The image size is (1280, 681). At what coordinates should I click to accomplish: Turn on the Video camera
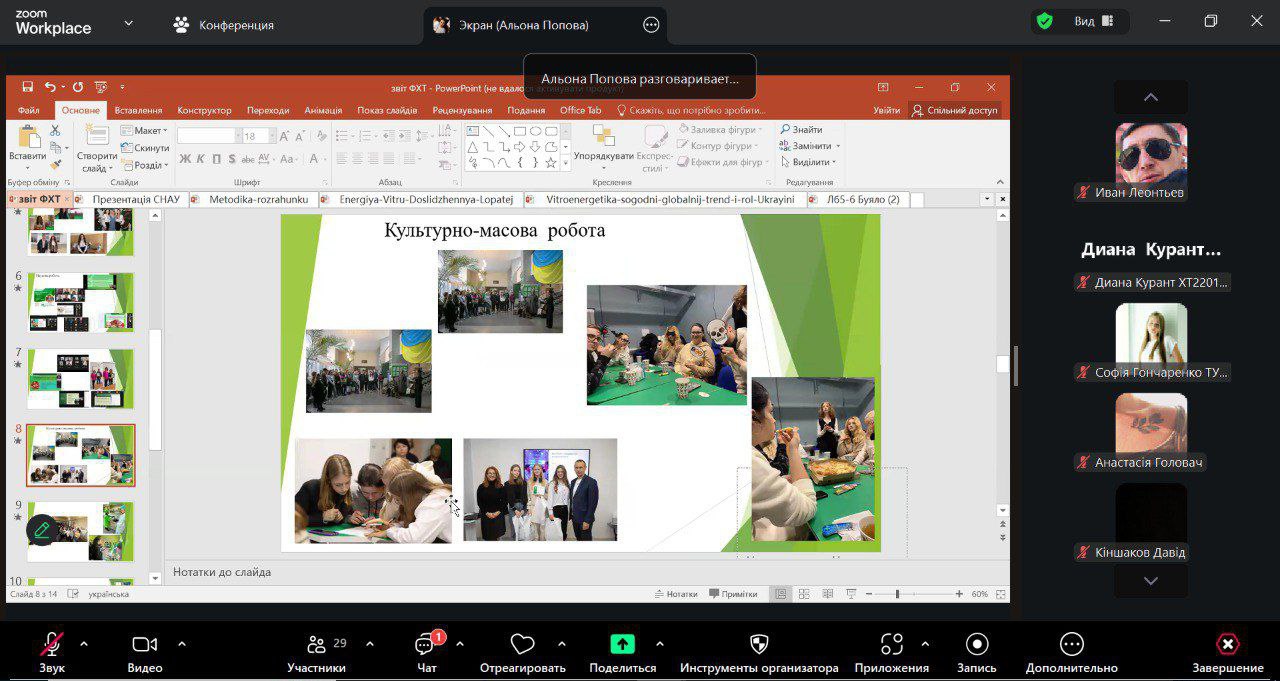point(145,645)
